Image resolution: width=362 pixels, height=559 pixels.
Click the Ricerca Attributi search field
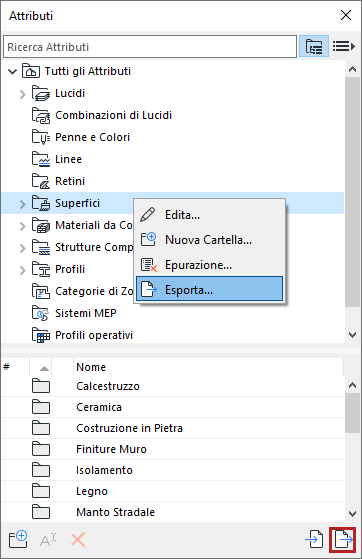(x=150, y=46)
